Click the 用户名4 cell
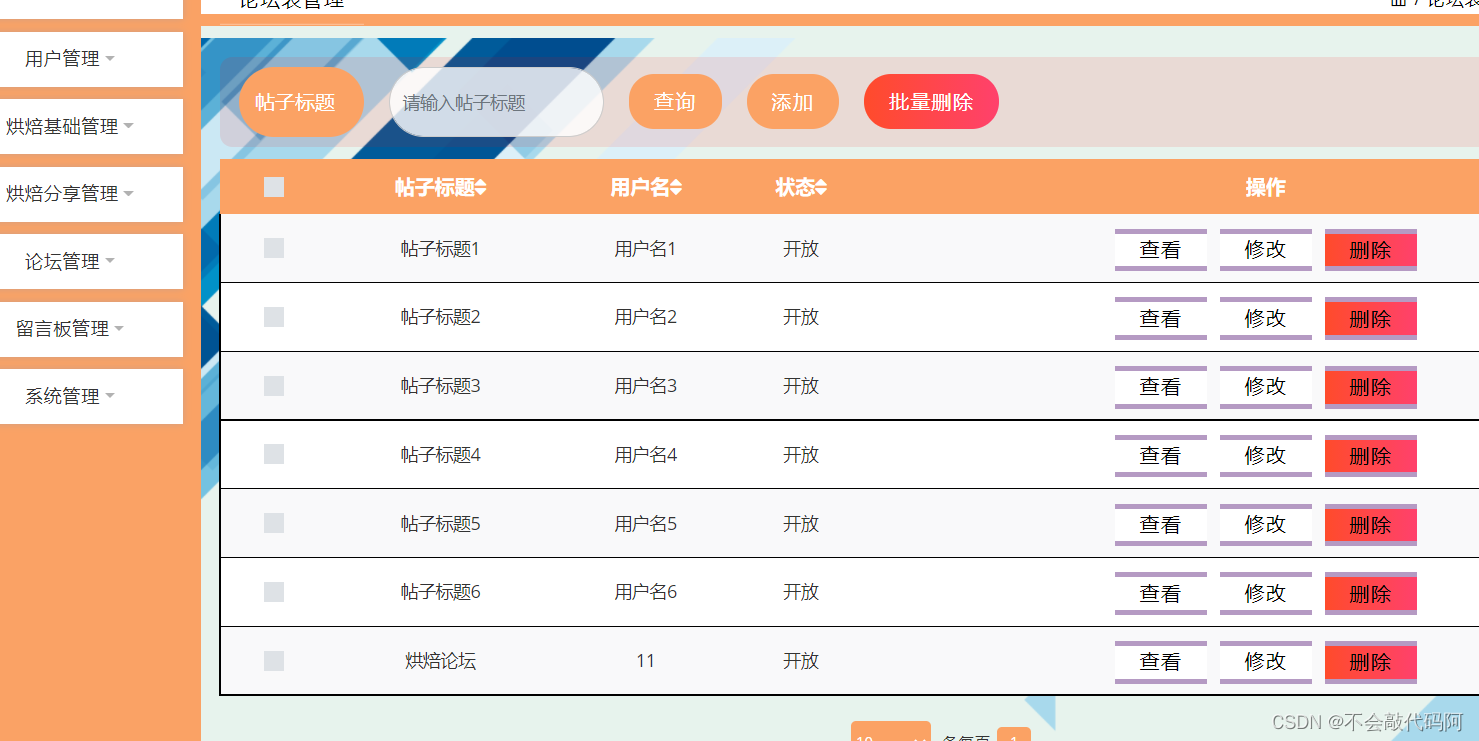 coord(646,455)
